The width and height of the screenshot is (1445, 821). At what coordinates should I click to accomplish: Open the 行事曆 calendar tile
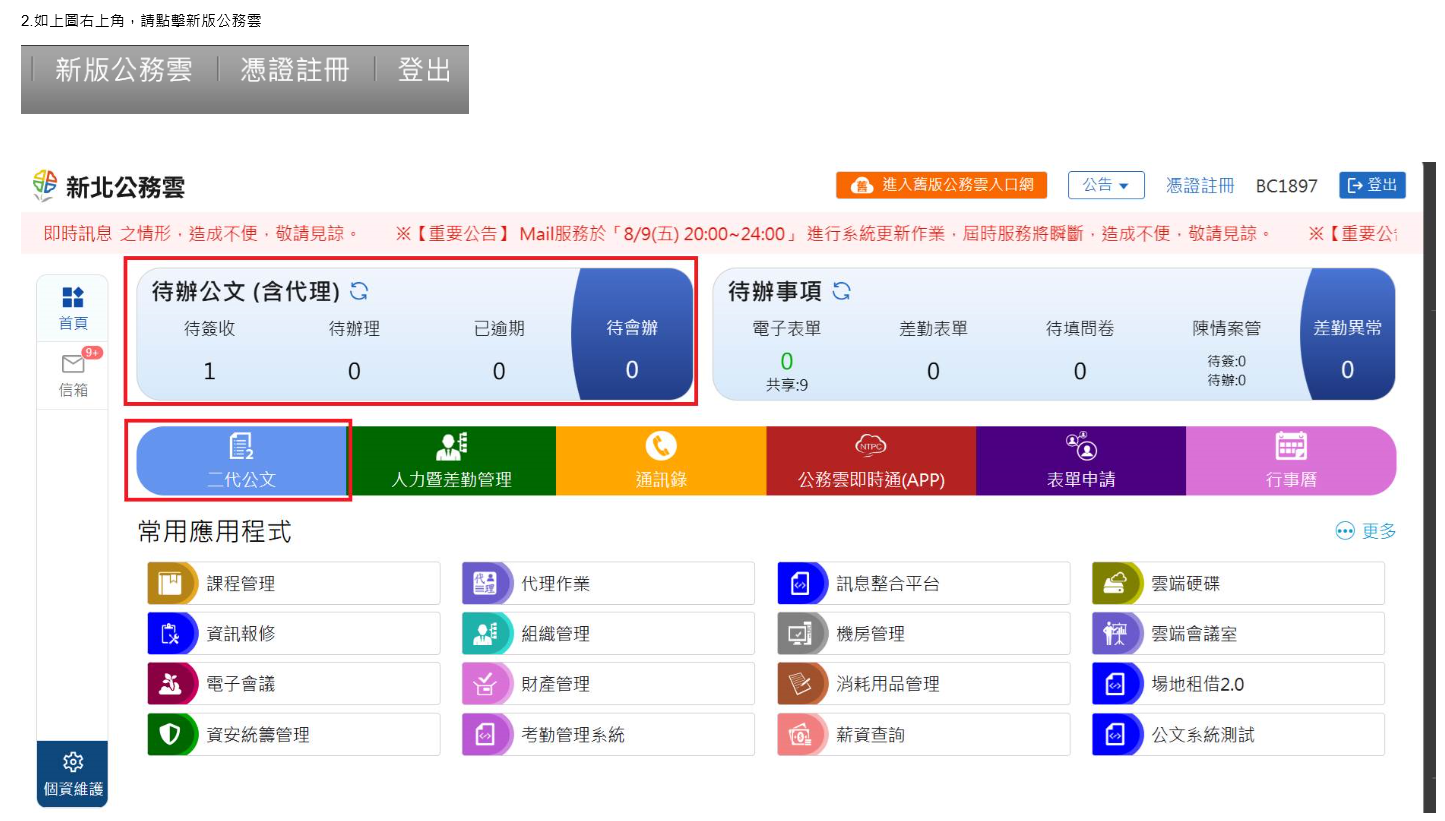coord(1291,461)
